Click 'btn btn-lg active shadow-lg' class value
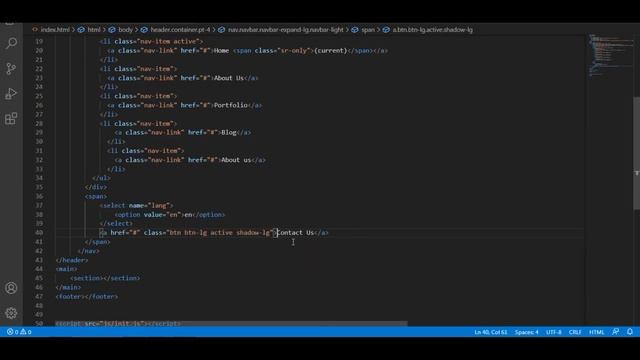 point(220,233)
